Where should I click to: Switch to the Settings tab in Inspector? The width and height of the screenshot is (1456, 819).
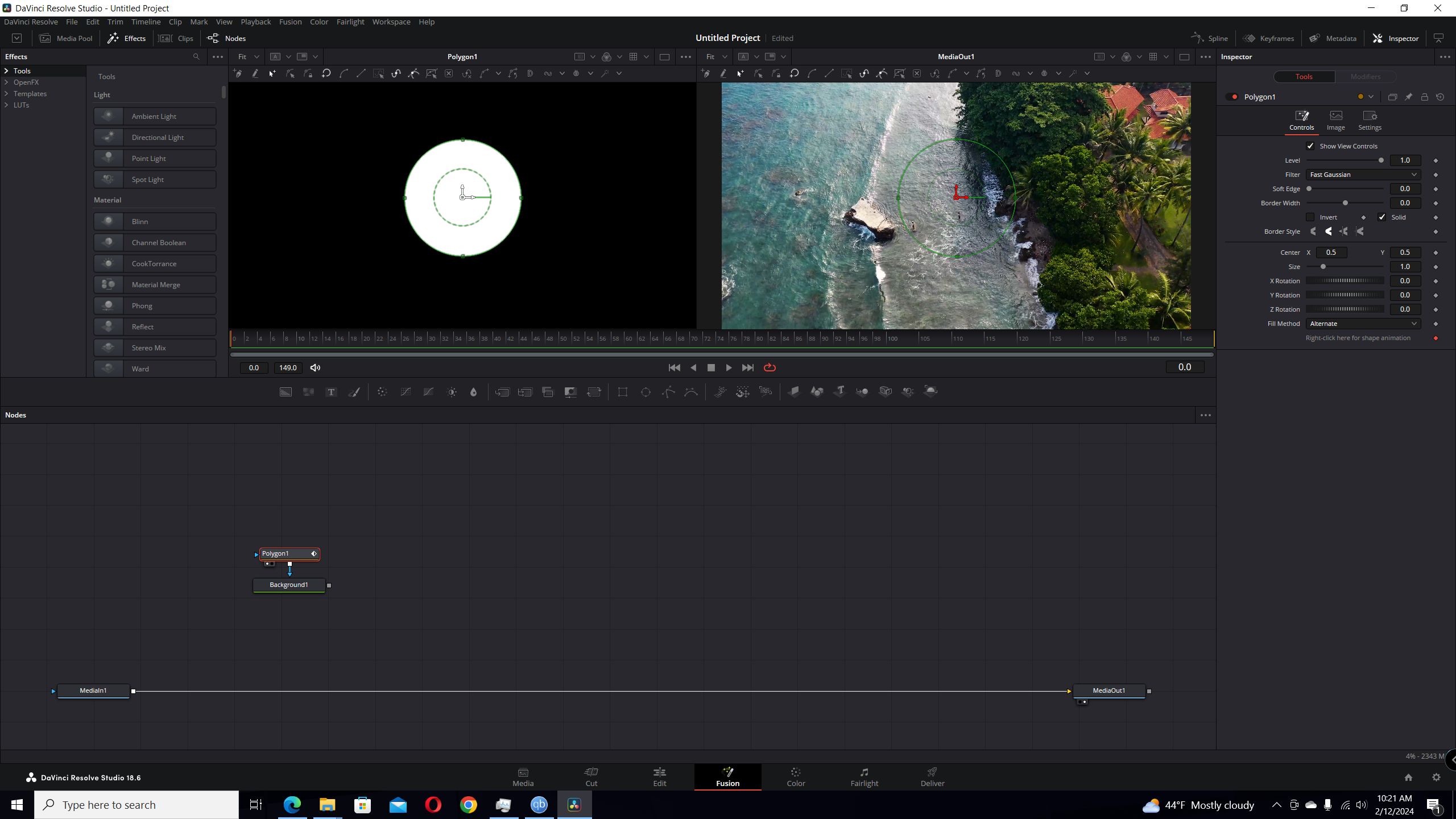pos(1370,121)
